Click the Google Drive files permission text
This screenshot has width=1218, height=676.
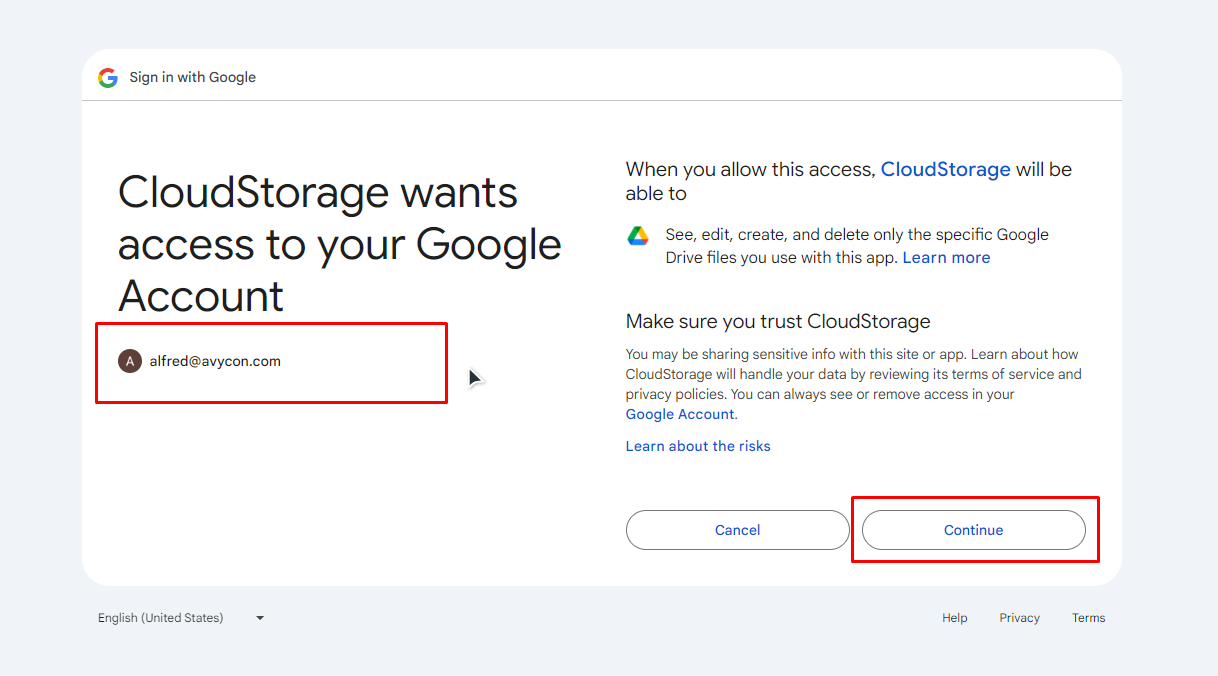click(x=857, y=246)
